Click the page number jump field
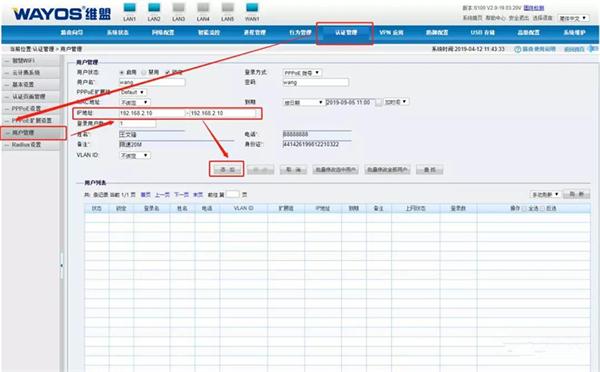This screenshot has height=372, width=600. [233, 194]
